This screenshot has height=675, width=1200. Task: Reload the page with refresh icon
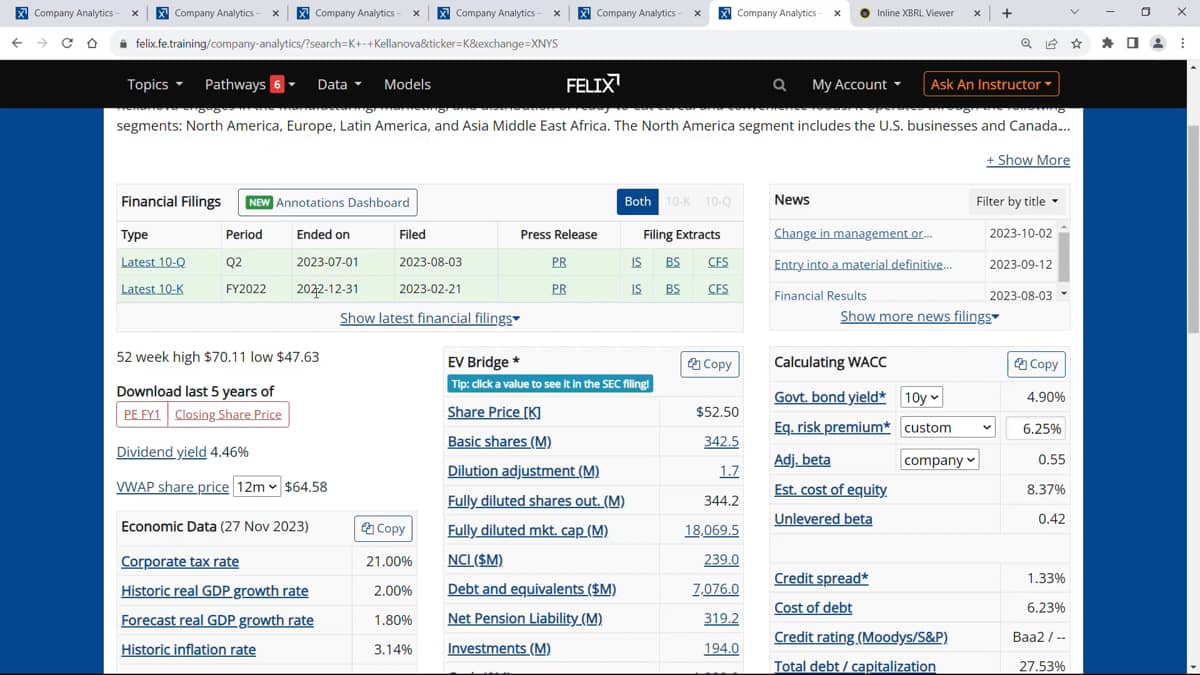pos(67,44)
